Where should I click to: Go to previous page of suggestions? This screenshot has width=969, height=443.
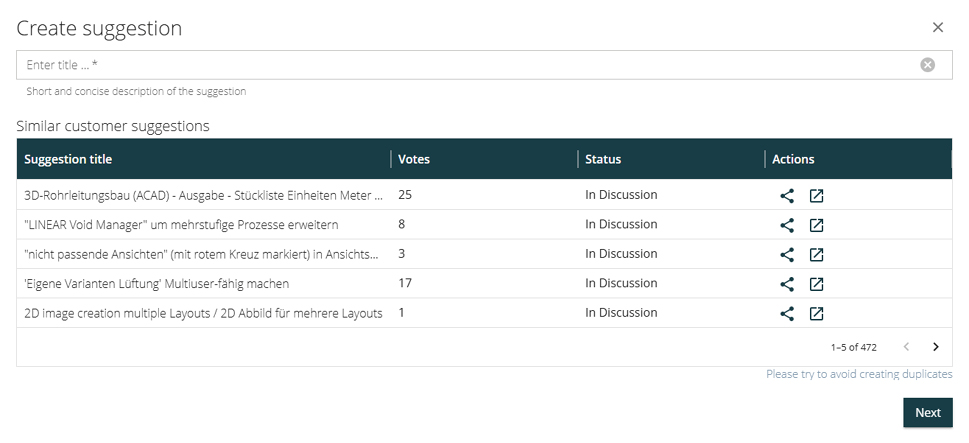[906, 347]
